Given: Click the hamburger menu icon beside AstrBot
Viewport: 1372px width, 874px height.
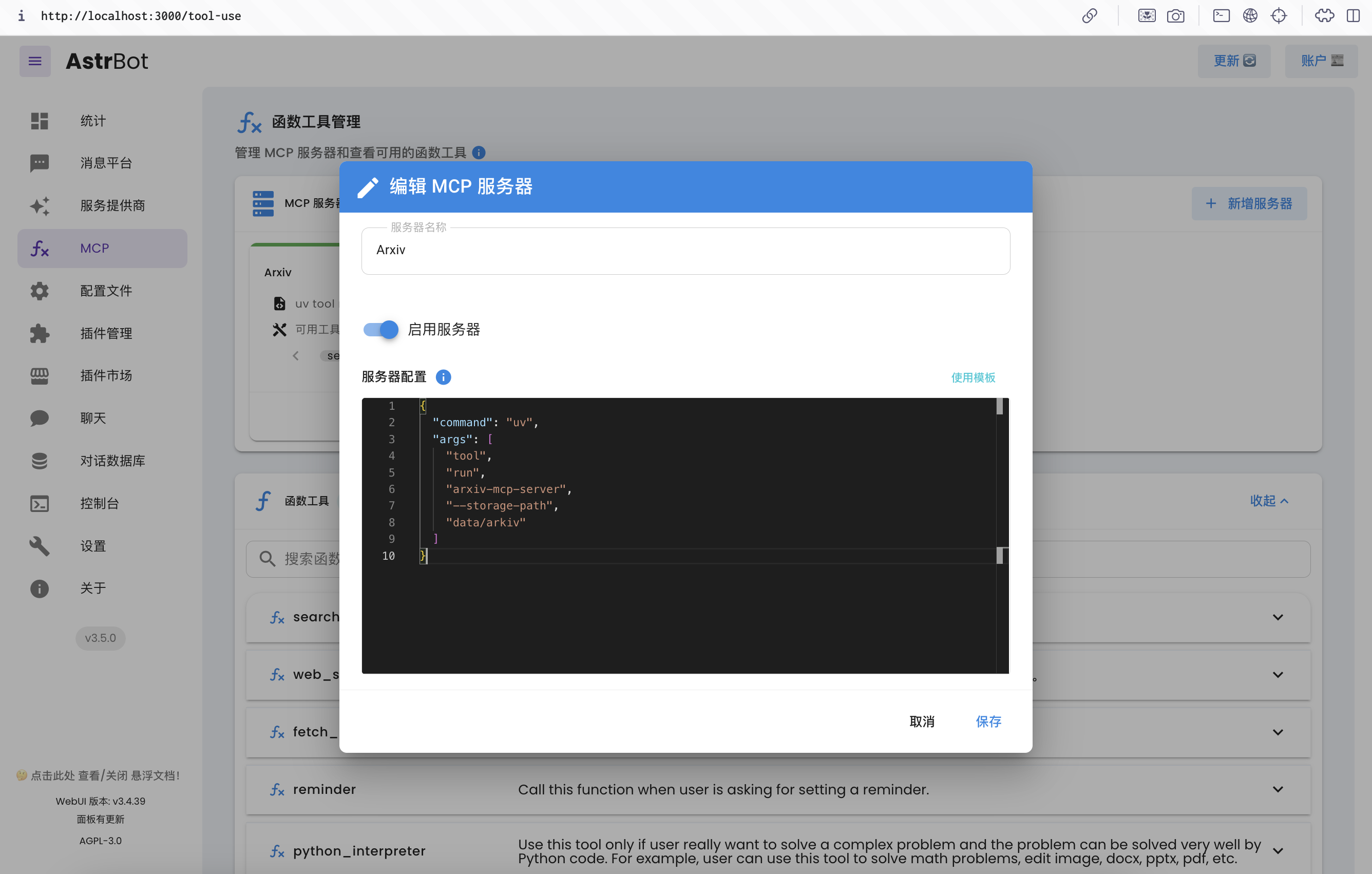Looking at the screenshot, I should pyautogui.click(x=35, y=61).
